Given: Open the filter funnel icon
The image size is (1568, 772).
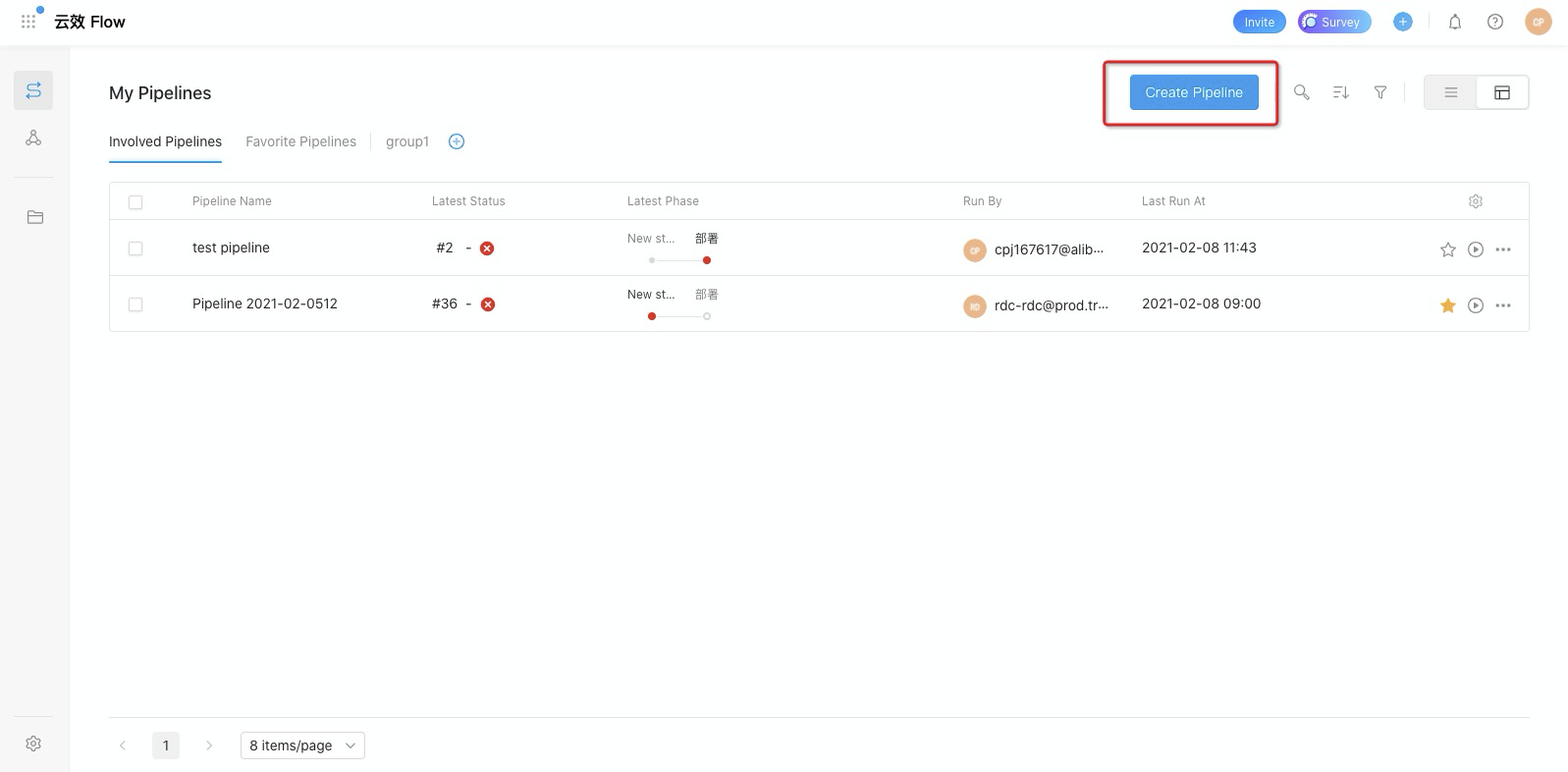Looking at the screenshot, I should 1379,92.
